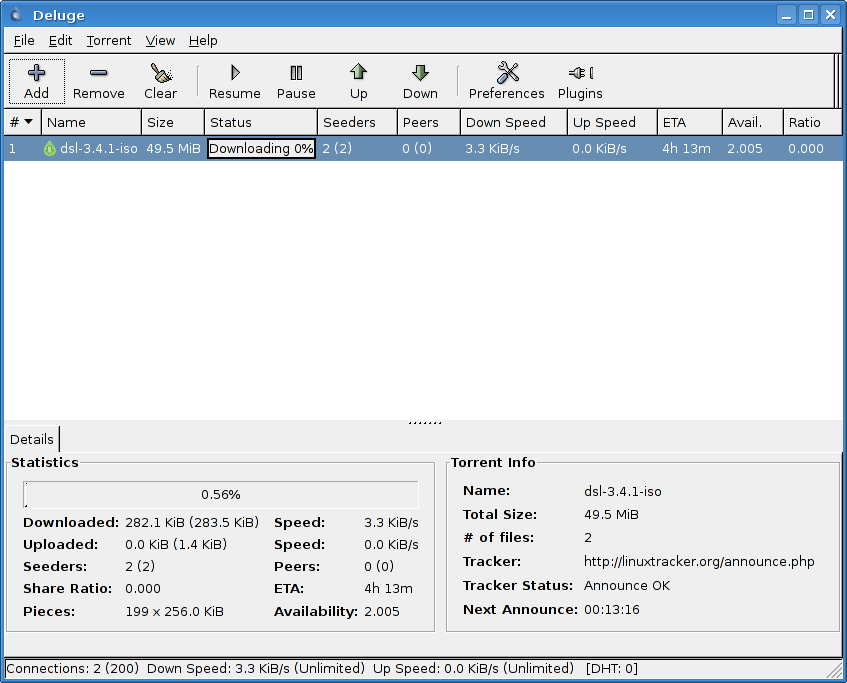The image size is (847, 683).
Task: Sort by the # column header arrow
Action: pyautogui.click(x=28, y=122)
